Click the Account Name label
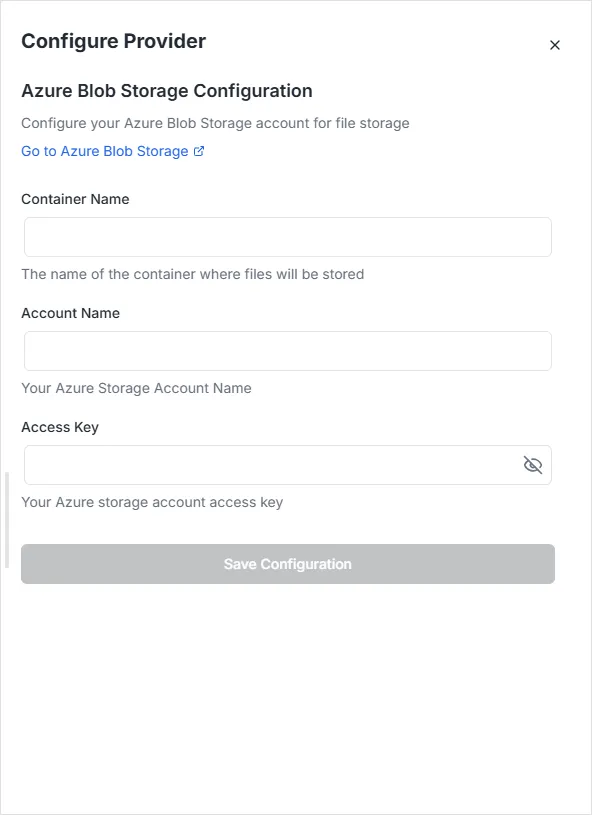This screenshot has height=815, width=592. click(x=70, y=313)
